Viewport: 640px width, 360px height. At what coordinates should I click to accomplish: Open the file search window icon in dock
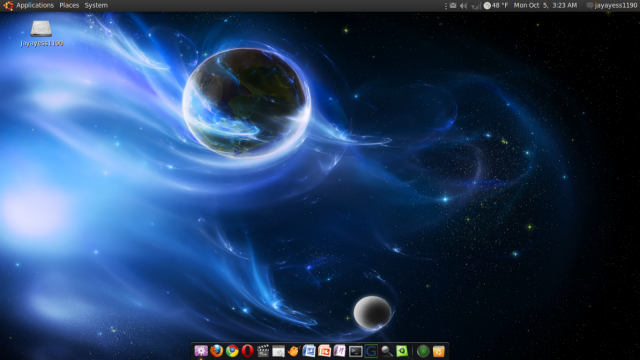pos(278,351)
